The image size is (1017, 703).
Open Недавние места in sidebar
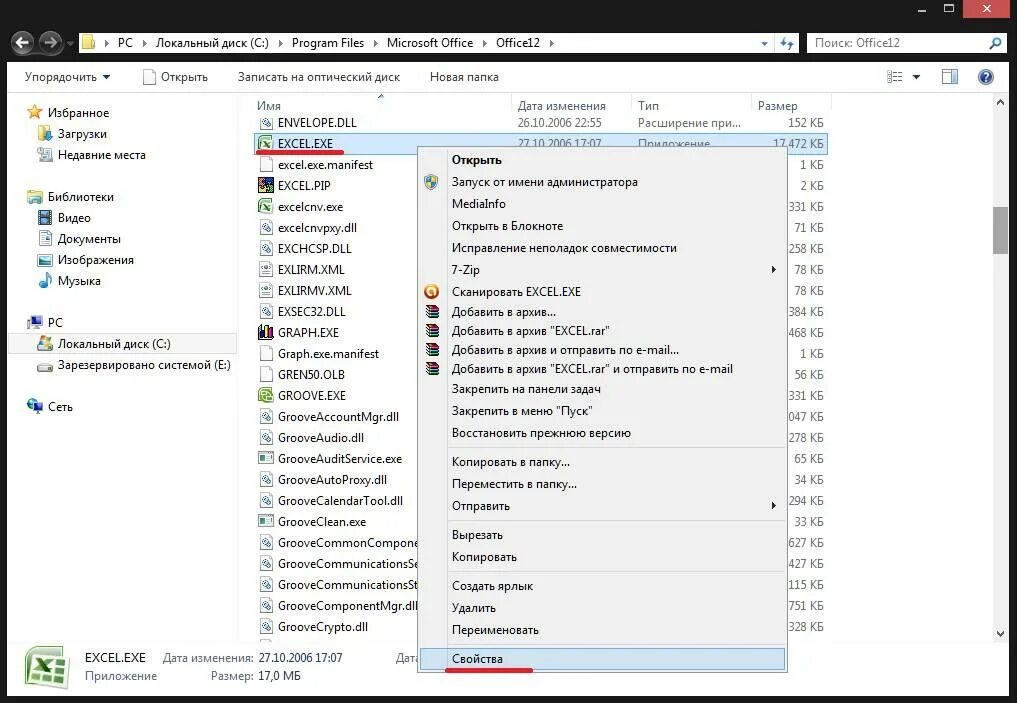(101, 154)
